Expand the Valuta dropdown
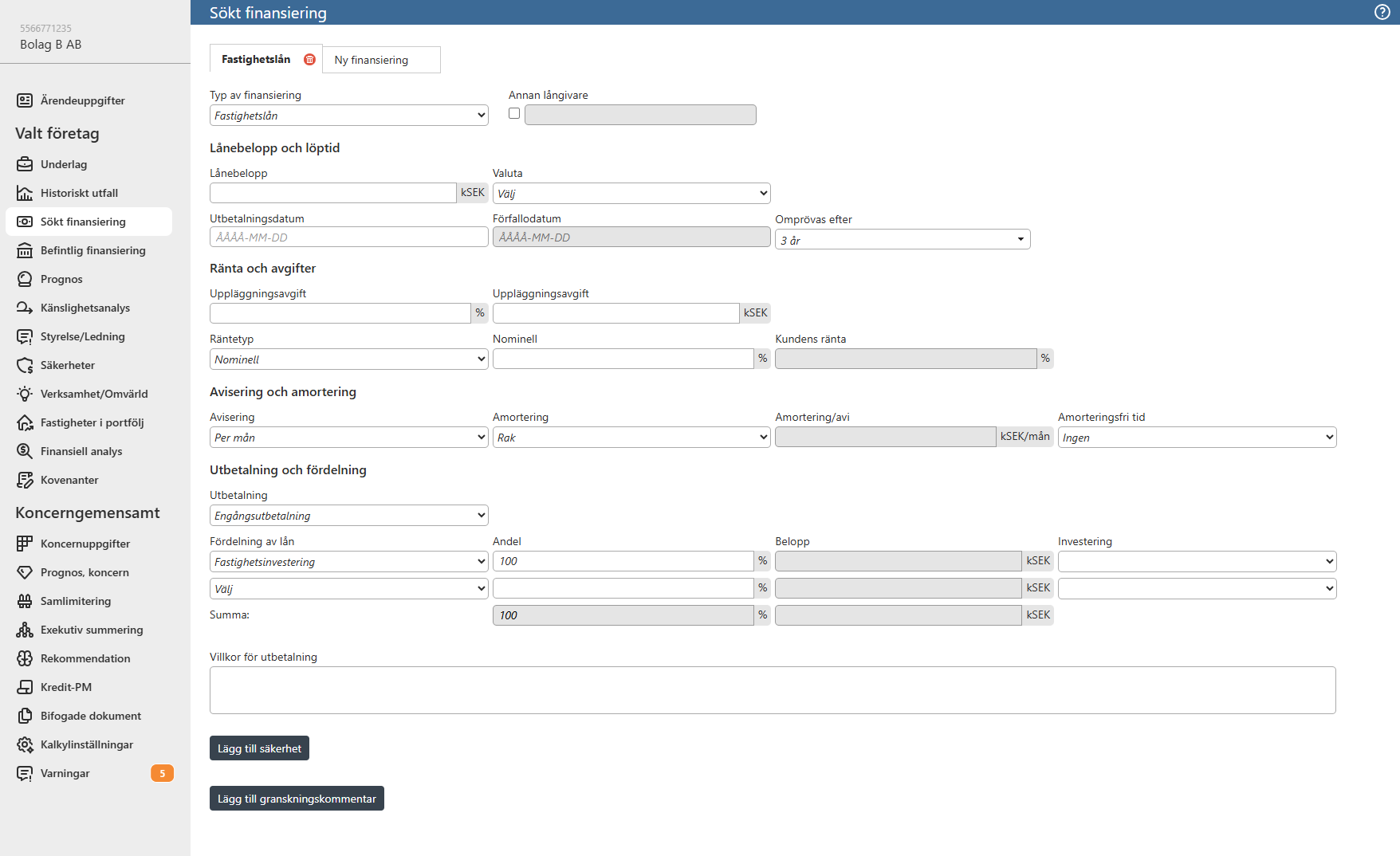 tap(631, 194)
